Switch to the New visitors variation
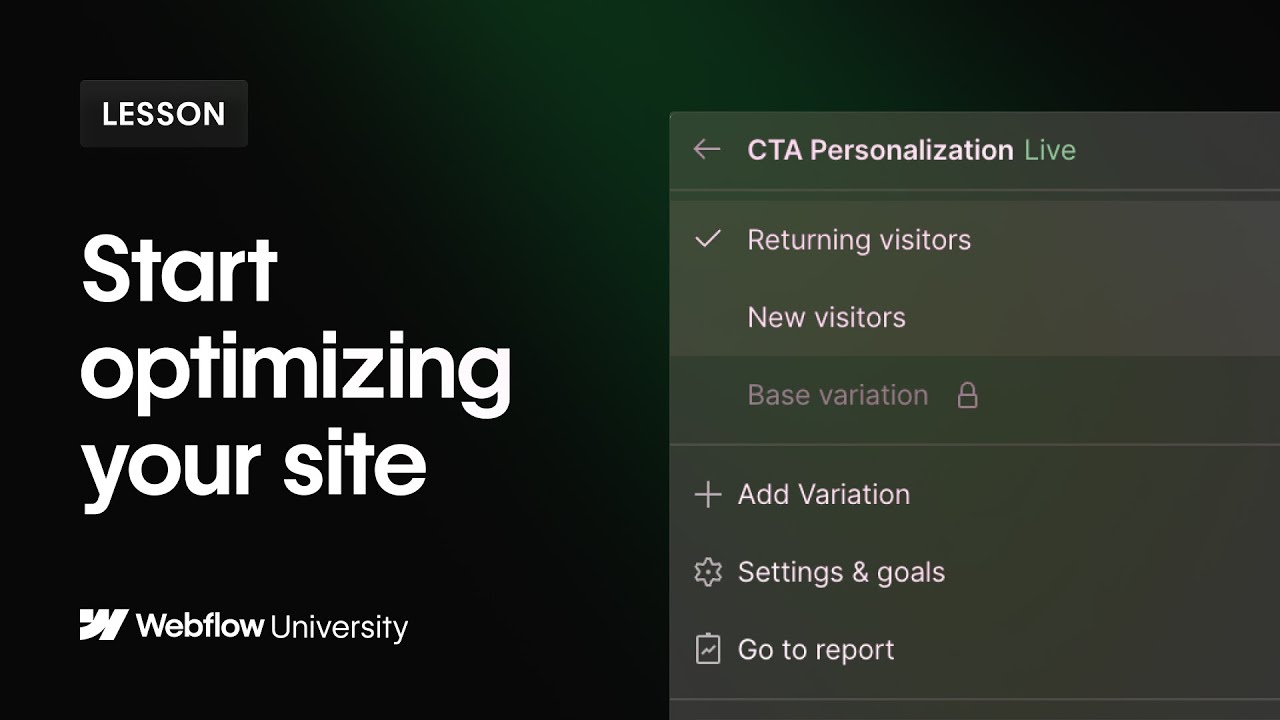This screenshot has height=720, width=1280. [x=826, y=318]
